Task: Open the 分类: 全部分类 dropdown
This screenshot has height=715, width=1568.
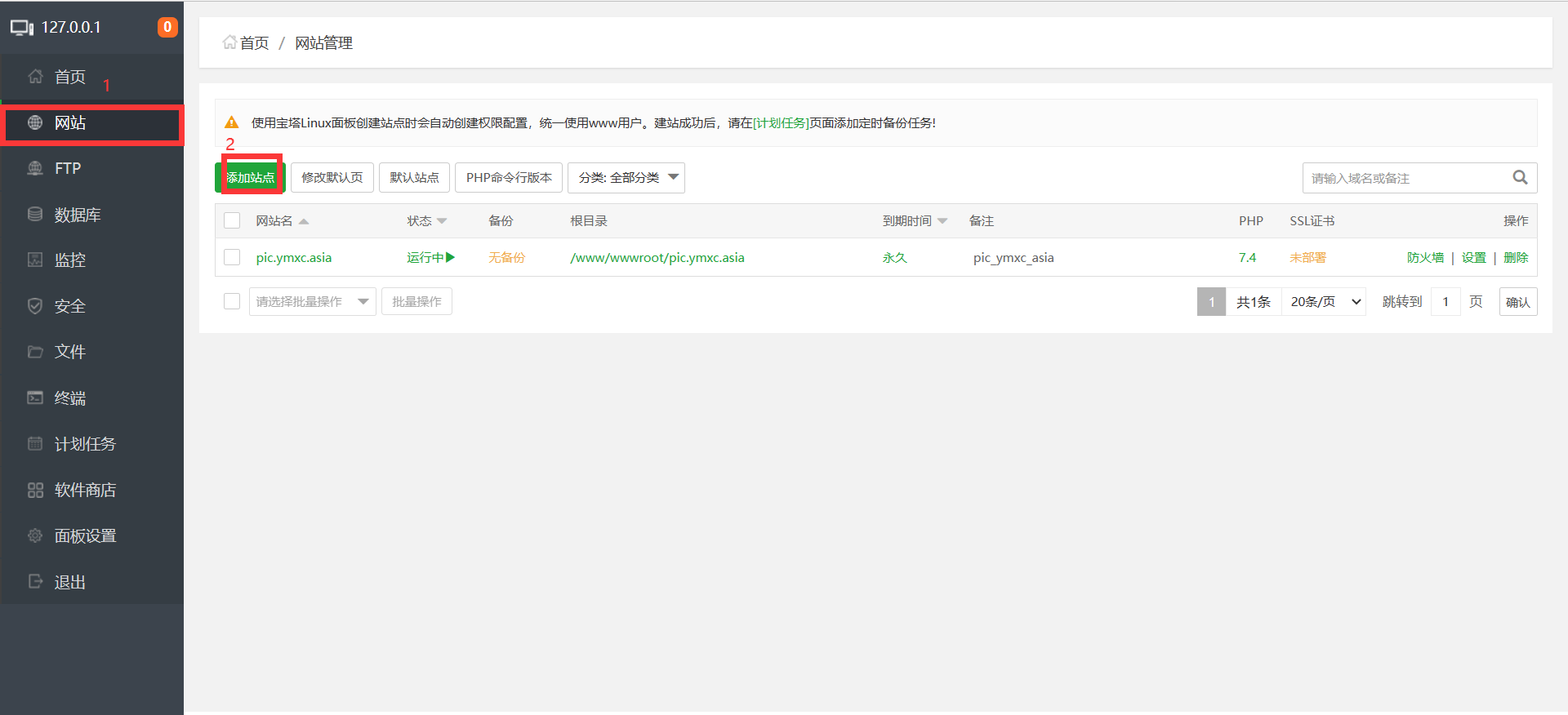Action: (626, 178)
